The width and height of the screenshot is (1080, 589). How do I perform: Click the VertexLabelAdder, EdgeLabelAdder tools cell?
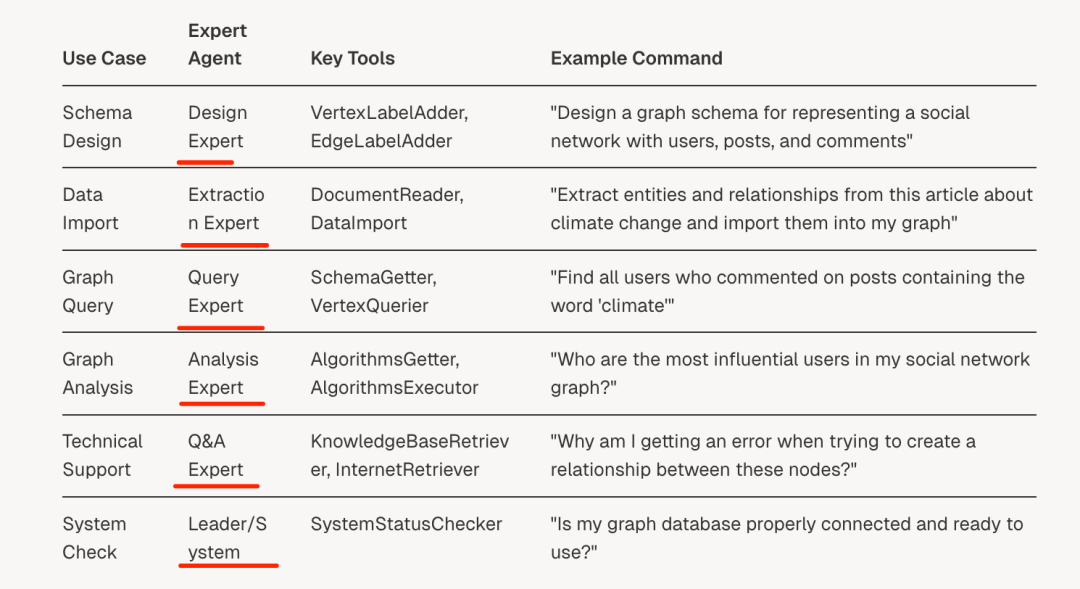[x=389, y=127]
